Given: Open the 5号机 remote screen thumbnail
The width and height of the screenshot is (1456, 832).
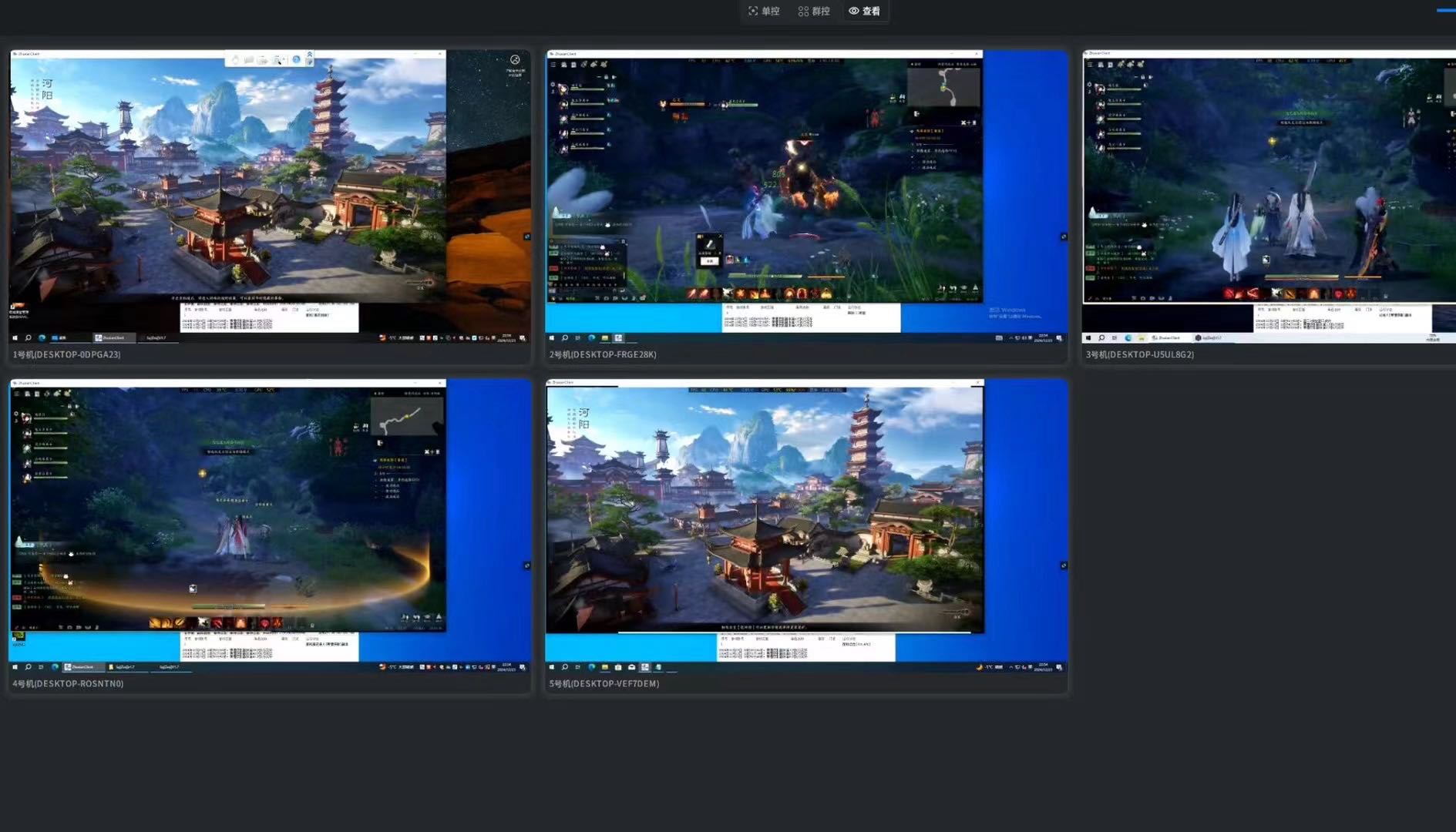Looking at the screenshot, I should pyautogui.click(x=806, y=525).
